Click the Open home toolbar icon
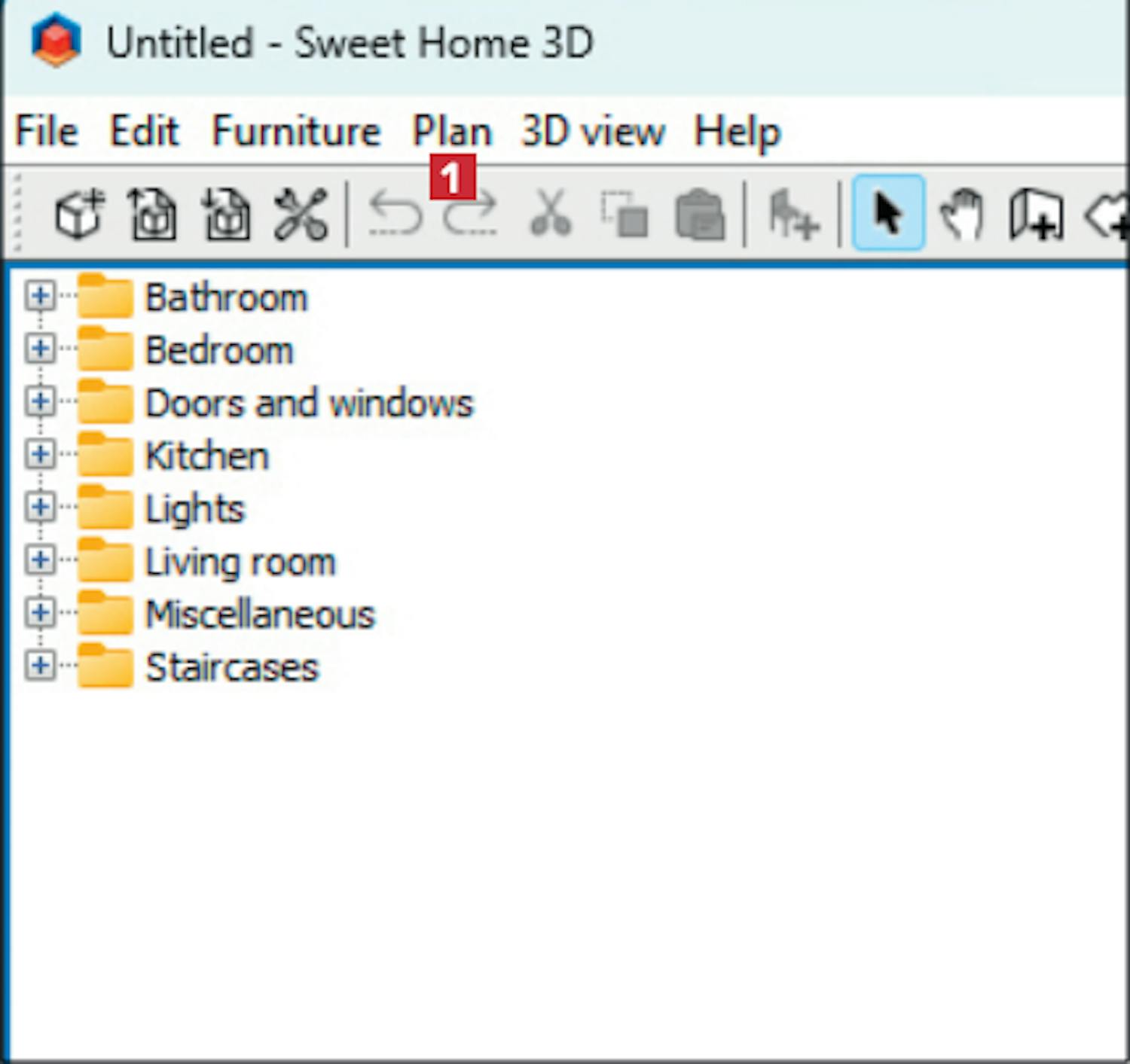Viewport: 1130px width, 1064px height. [x=153, y=215]
